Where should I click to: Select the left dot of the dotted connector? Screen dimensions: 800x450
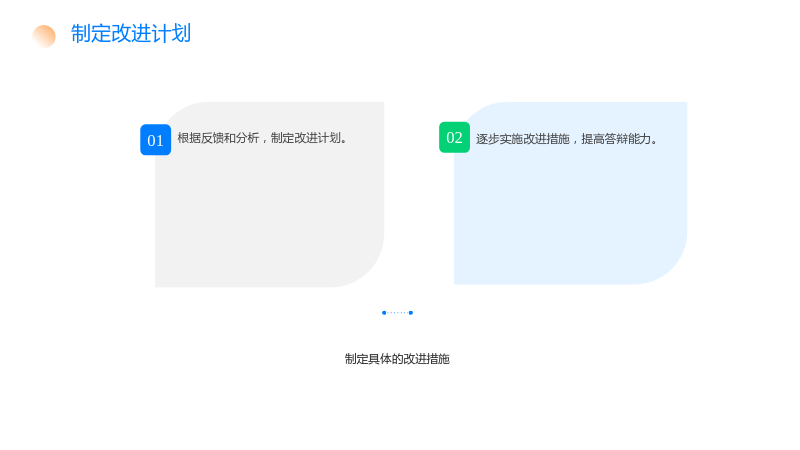point(384,313)
